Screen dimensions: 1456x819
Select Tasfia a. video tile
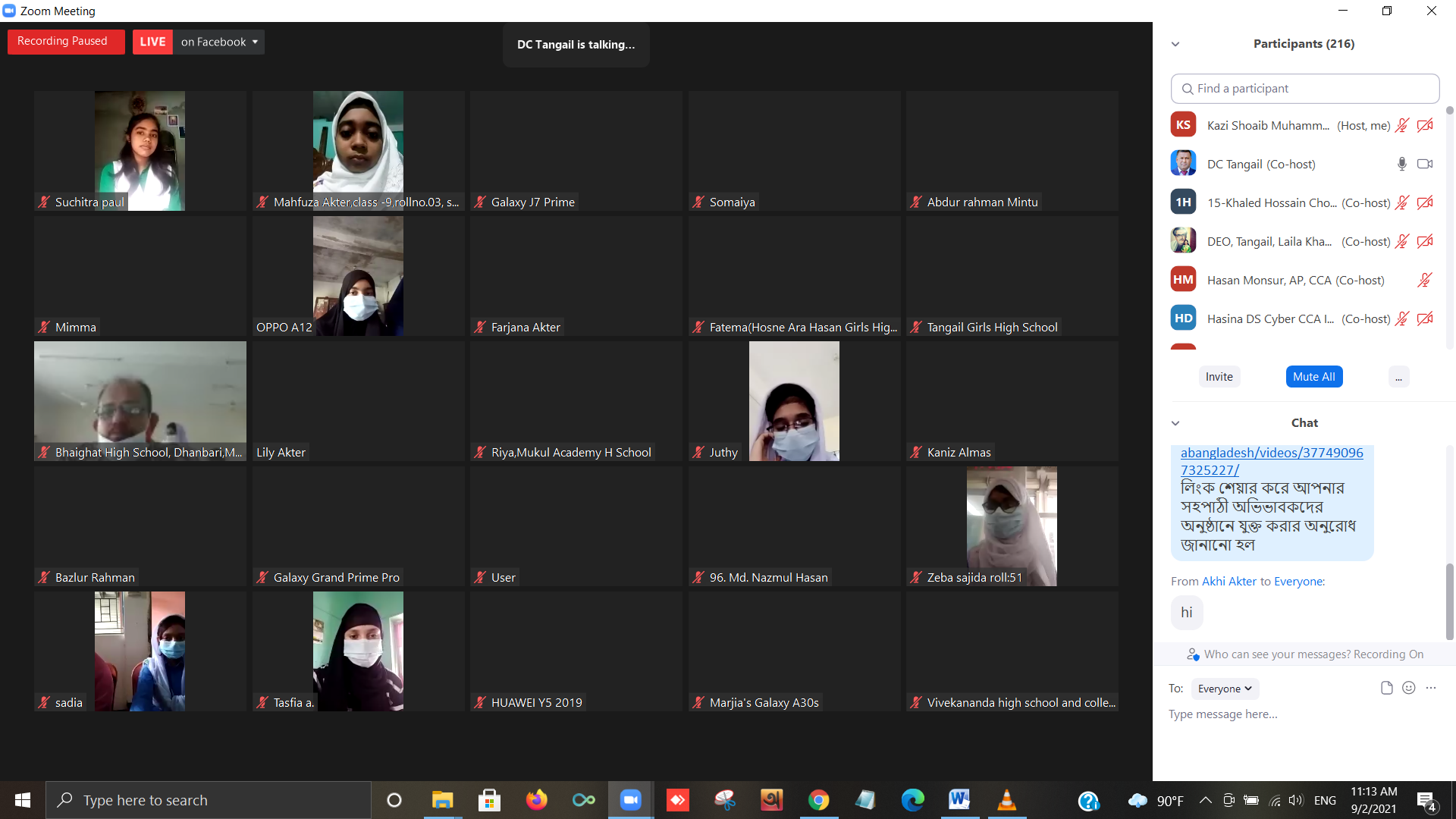tap(358, 651)
